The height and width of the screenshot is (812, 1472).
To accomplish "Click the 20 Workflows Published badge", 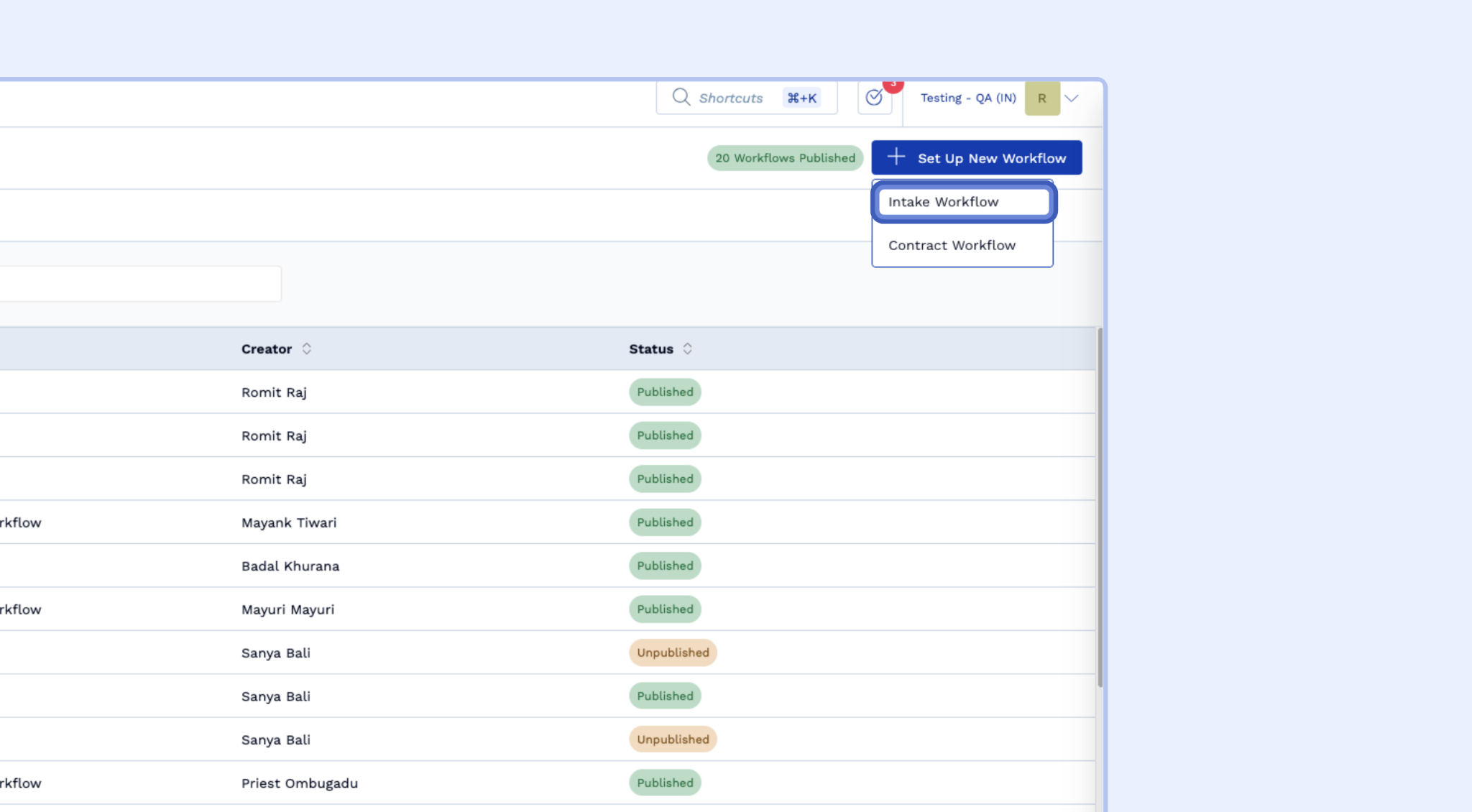I will tap(785, 158).
